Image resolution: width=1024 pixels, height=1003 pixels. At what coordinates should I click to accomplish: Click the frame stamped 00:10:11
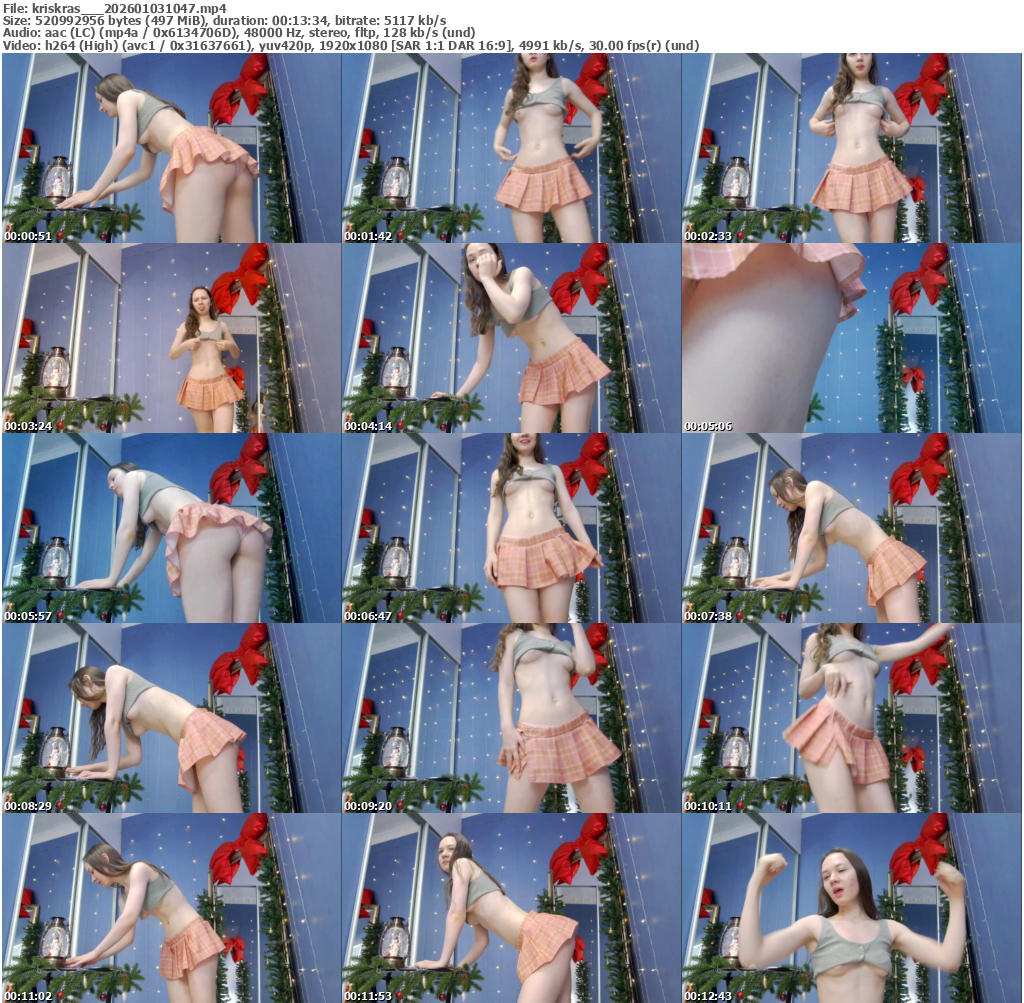pyautogui.click(x=852, y=718)
